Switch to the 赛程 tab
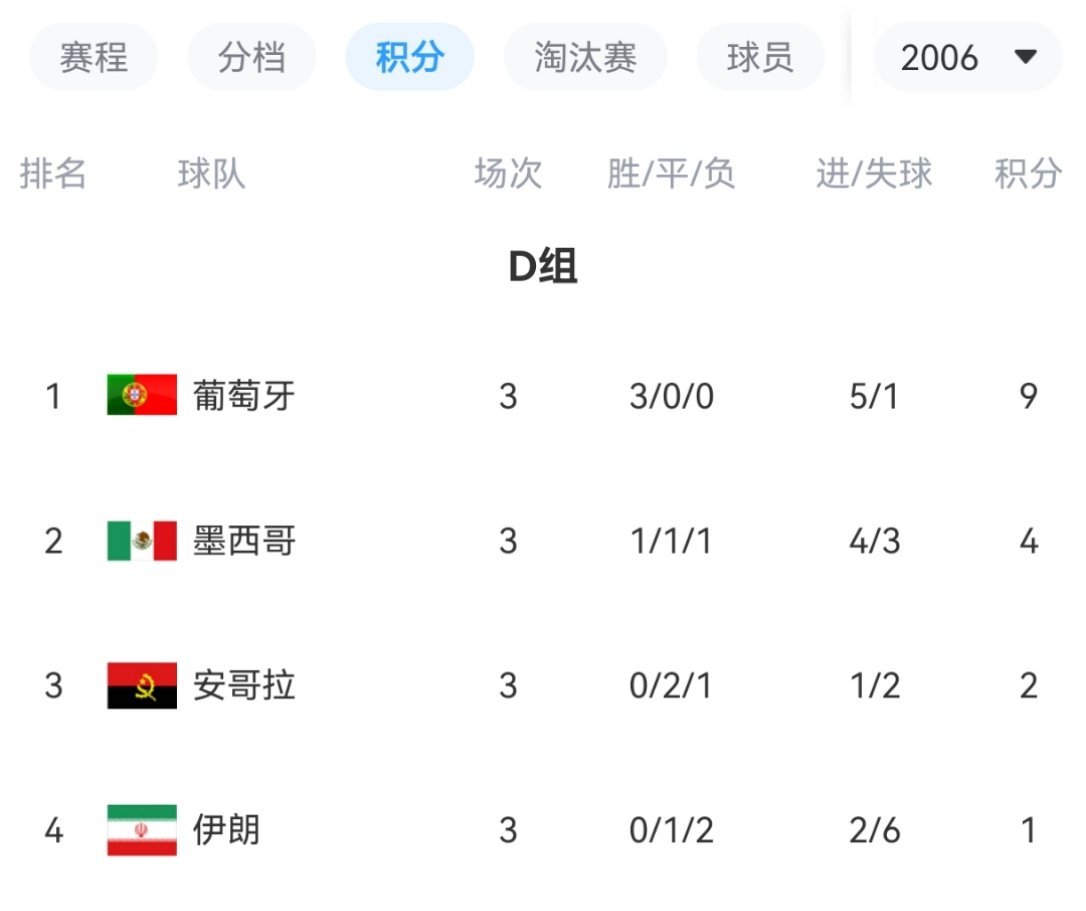 (94, 57)
